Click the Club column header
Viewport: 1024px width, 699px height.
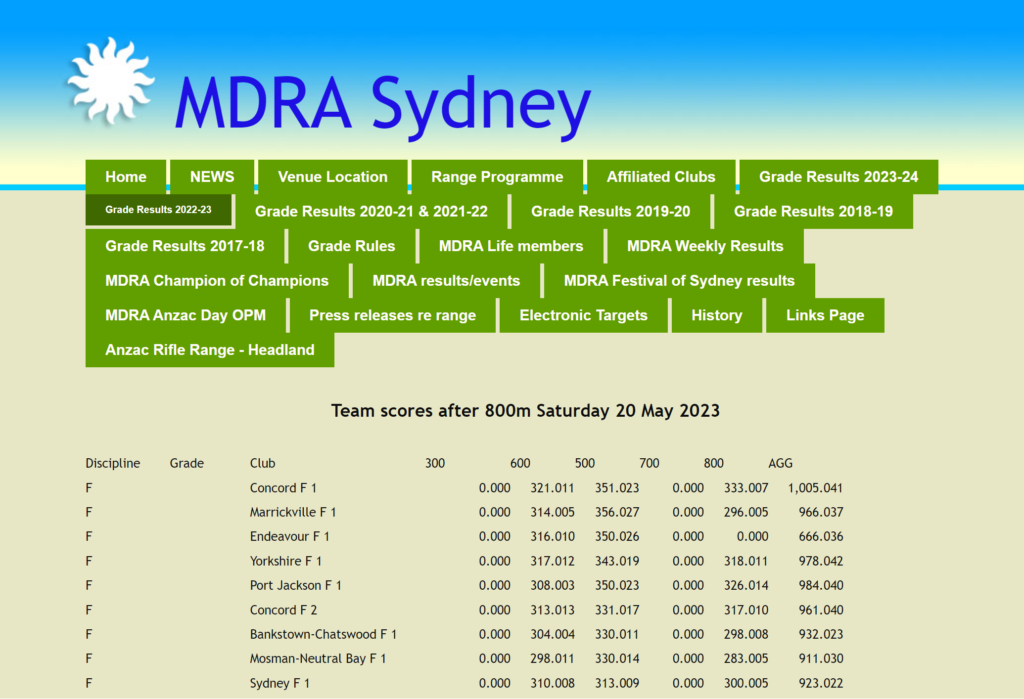263,463
